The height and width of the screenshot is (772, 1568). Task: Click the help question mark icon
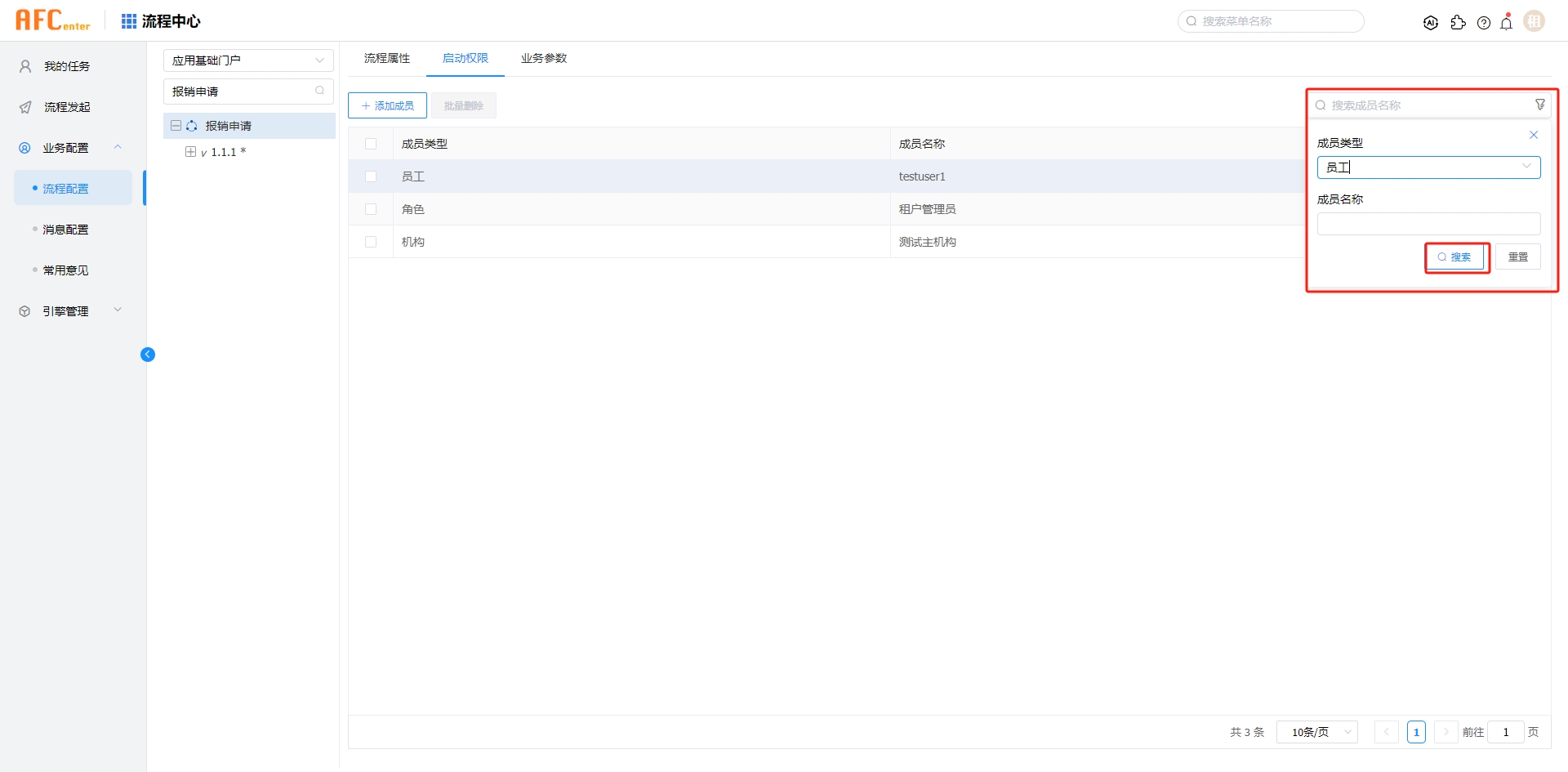[x=1484, y=23]
